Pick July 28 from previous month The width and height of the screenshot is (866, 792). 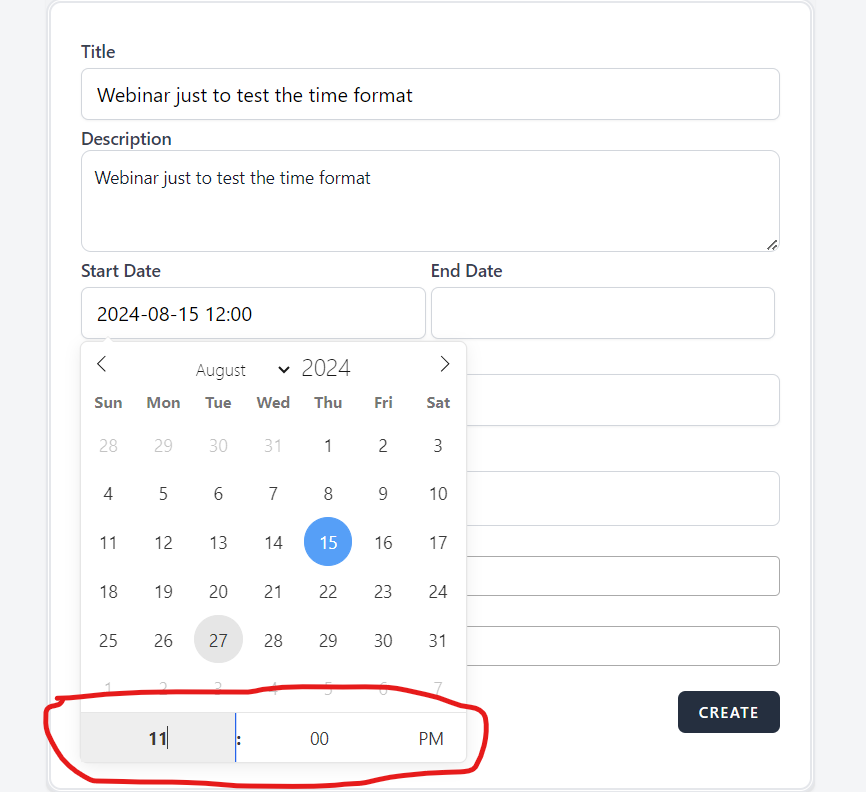pos(108,446)
